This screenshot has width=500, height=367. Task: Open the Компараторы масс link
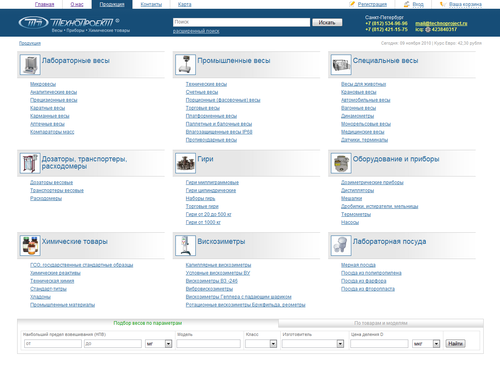(52, 132)
